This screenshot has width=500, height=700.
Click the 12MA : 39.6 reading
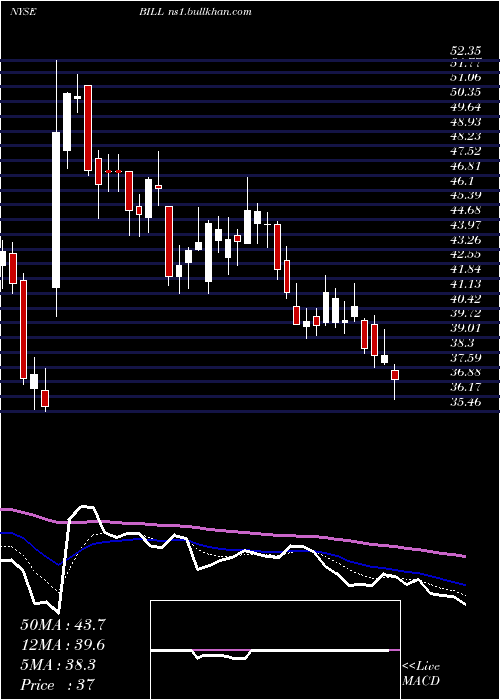pos(63,645)
